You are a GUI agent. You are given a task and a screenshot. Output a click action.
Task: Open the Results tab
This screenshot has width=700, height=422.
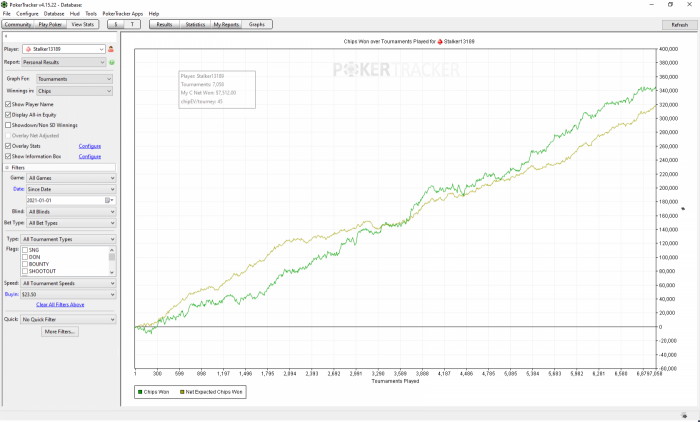(x=164, y=25)
